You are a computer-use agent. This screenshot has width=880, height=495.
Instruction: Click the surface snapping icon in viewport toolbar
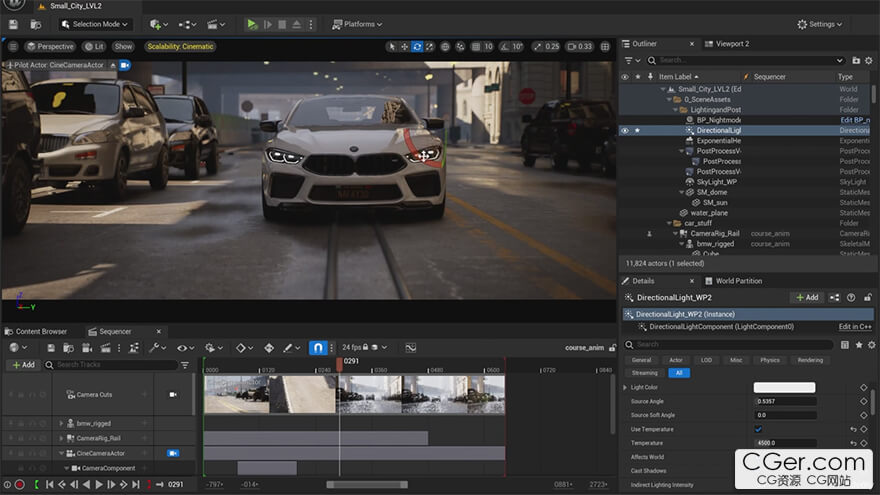(x=460, y=47)
